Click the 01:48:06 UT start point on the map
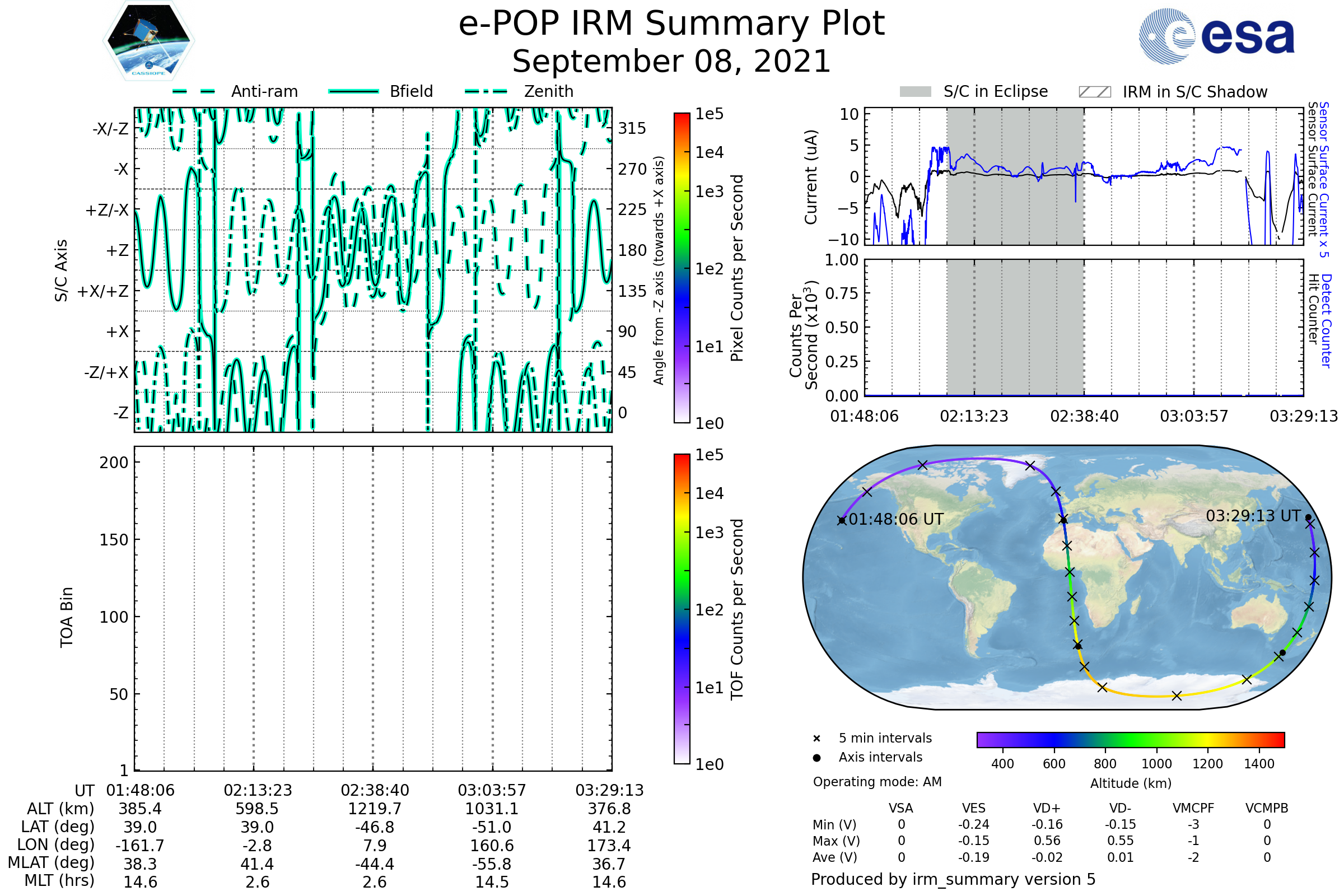 [842, 521]
